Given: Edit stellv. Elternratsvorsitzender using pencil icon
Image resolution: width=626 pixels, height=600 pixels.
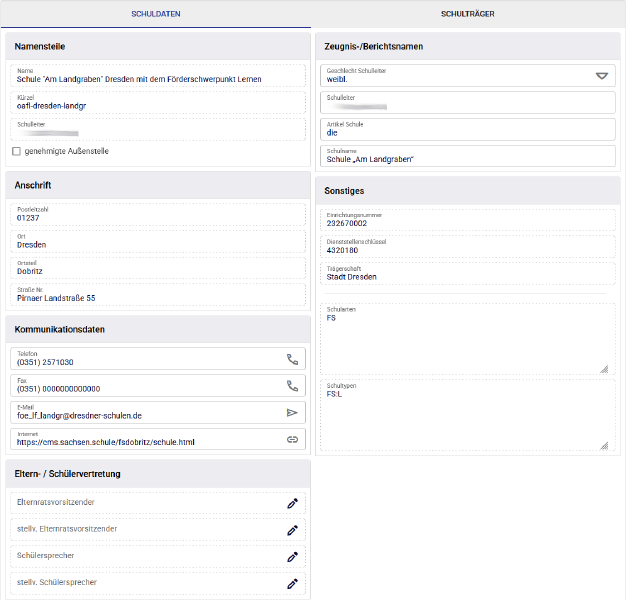Looking at the screenshot, I should click(x=292, y=529).
